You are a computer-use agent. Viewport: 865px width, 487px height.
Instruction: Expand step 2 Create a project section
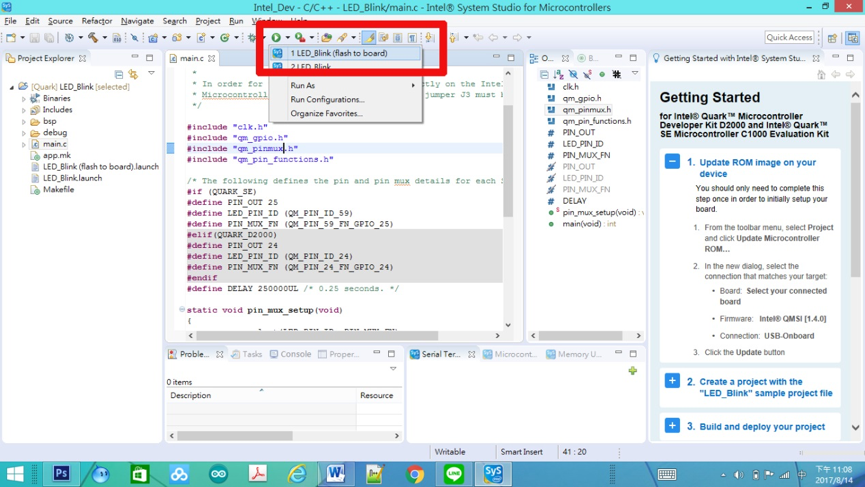(672, 381)
